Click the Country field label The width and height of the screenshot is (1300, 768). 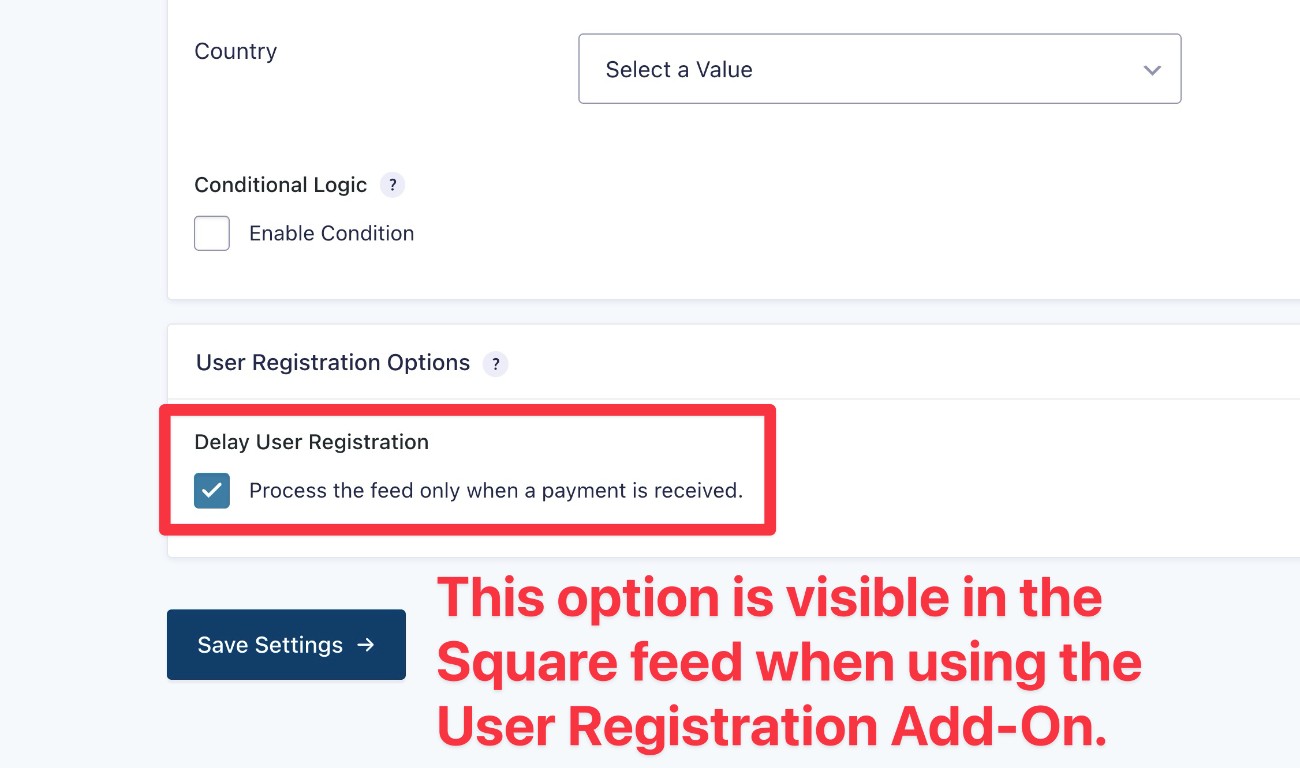tap(235, 51)
